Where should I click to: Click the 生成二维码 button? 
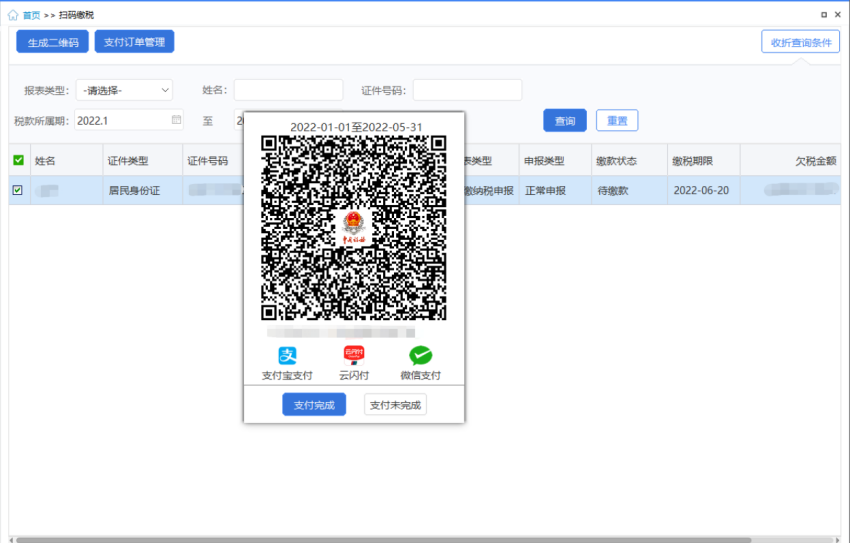pyautogui.click(x=53, y=42)
